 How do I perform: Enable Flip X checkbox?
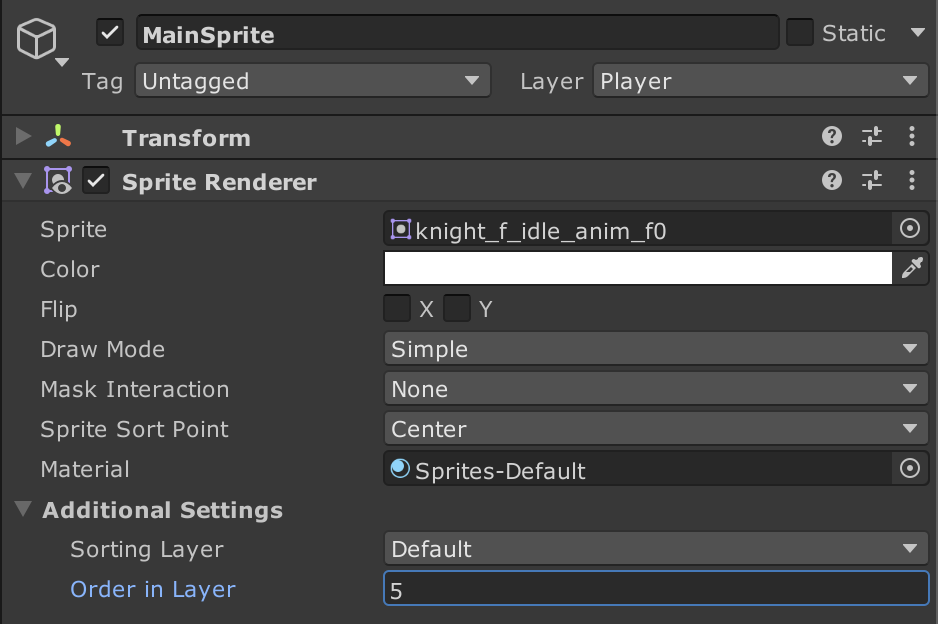(x=397, y=308)
